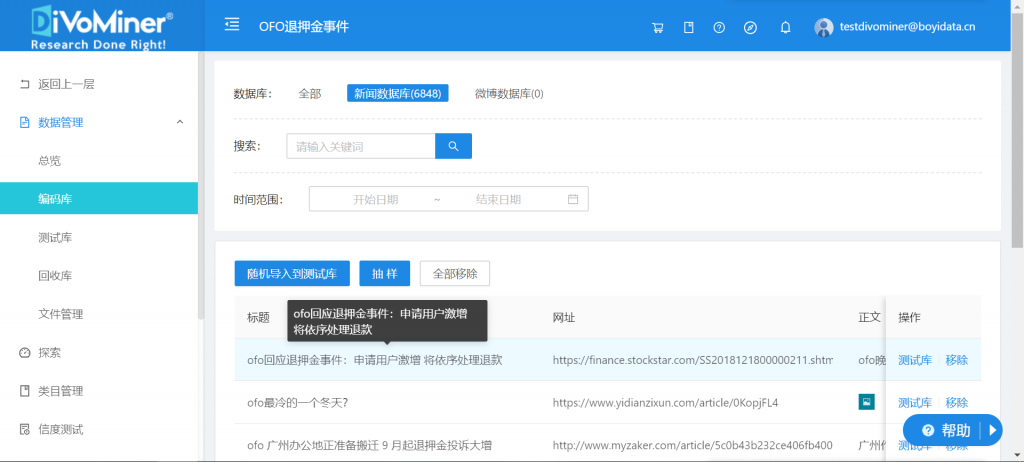Select 全部 database filter
1024x462 pixels.
pyautogui.click(x=310, y=93)
